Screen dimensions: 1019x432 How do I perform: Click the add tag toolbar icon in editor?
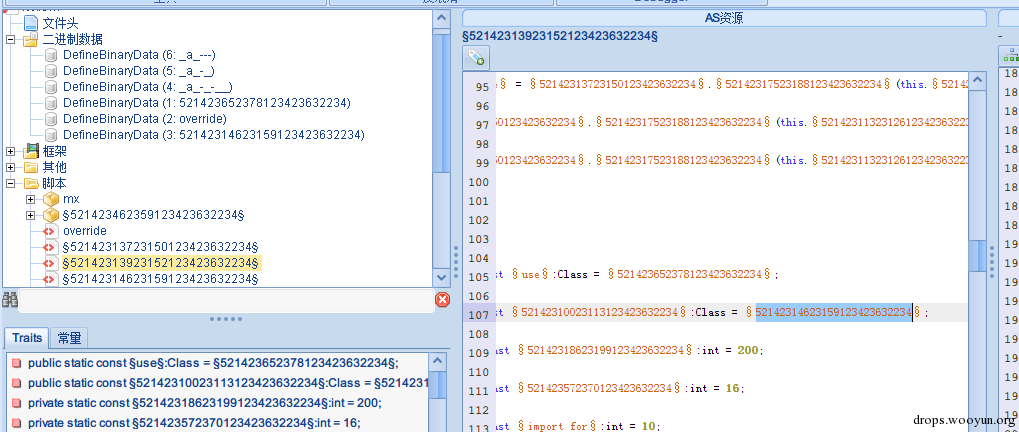[476, 58]
